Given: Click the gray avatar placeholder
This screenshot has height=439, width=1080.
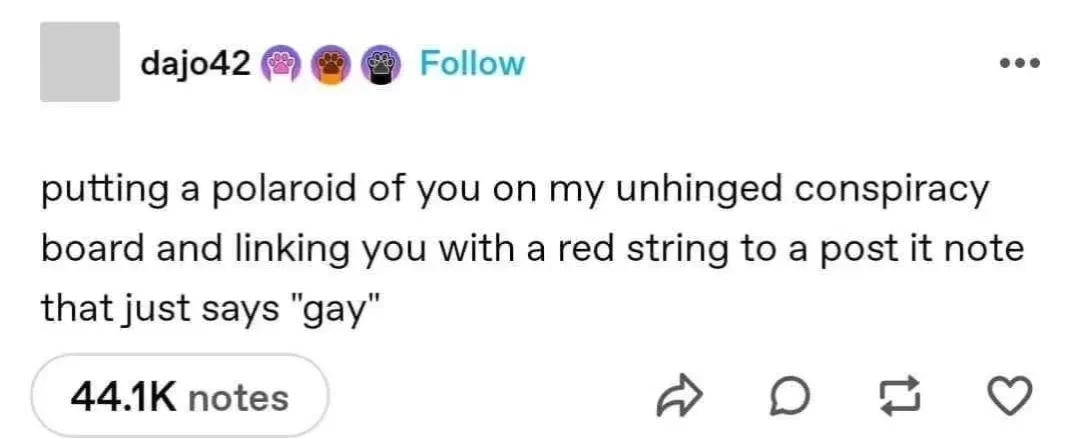Looking at the screenshot, I should [80, 62].
